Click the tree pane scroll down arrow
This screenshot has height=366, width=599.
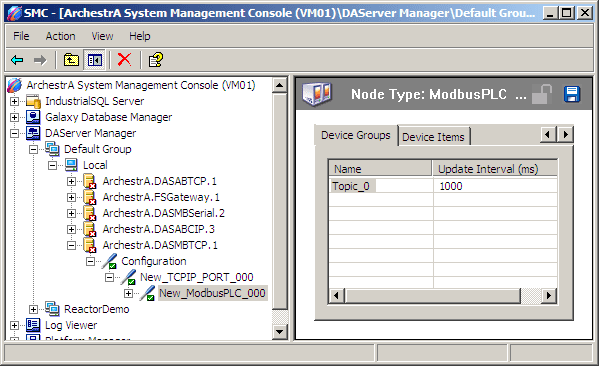coord(280,332)
